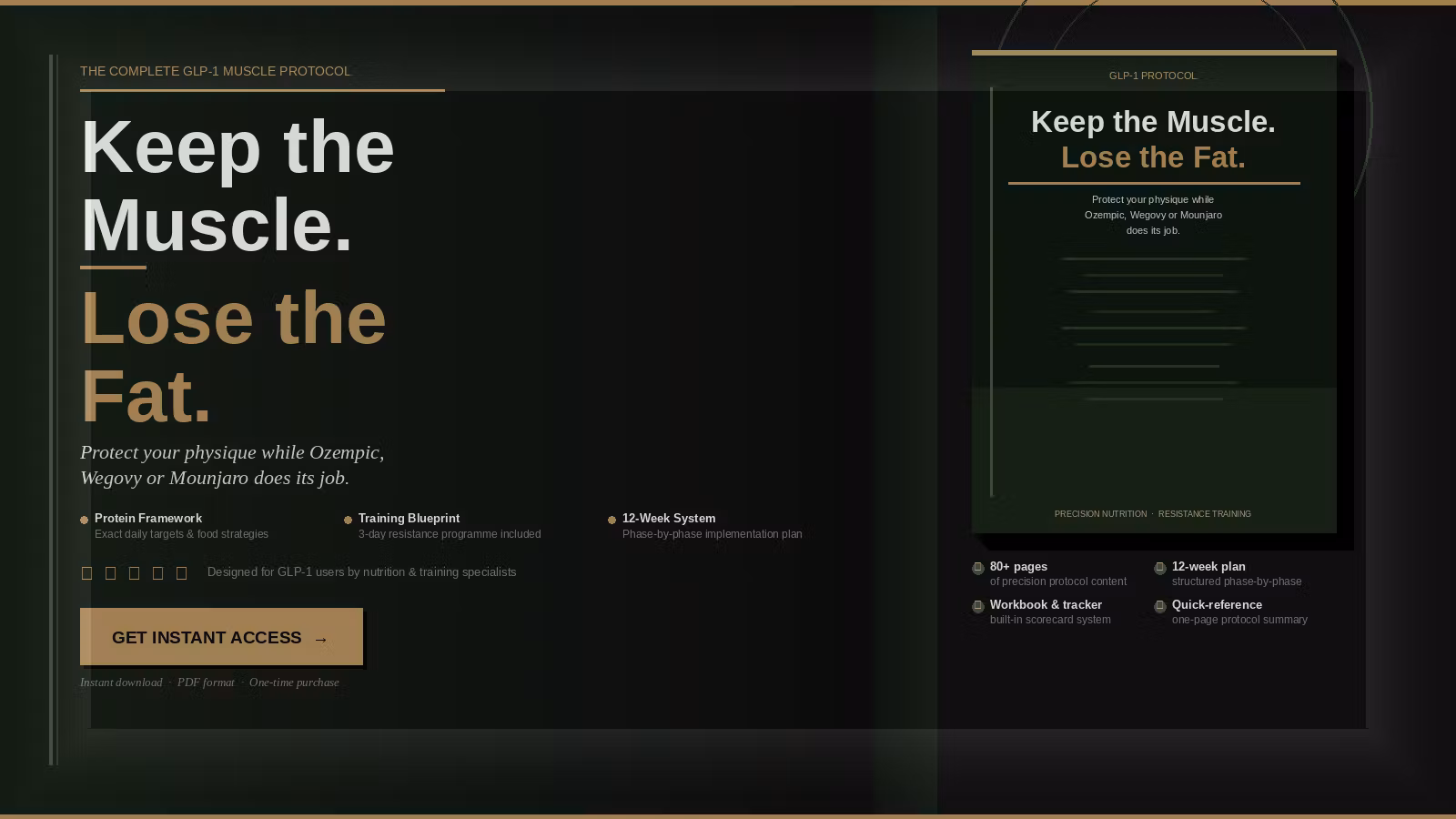Click the Workbook & tracker icon
Viewport: 1456px width, 819px height.
[x=978, y=606]
